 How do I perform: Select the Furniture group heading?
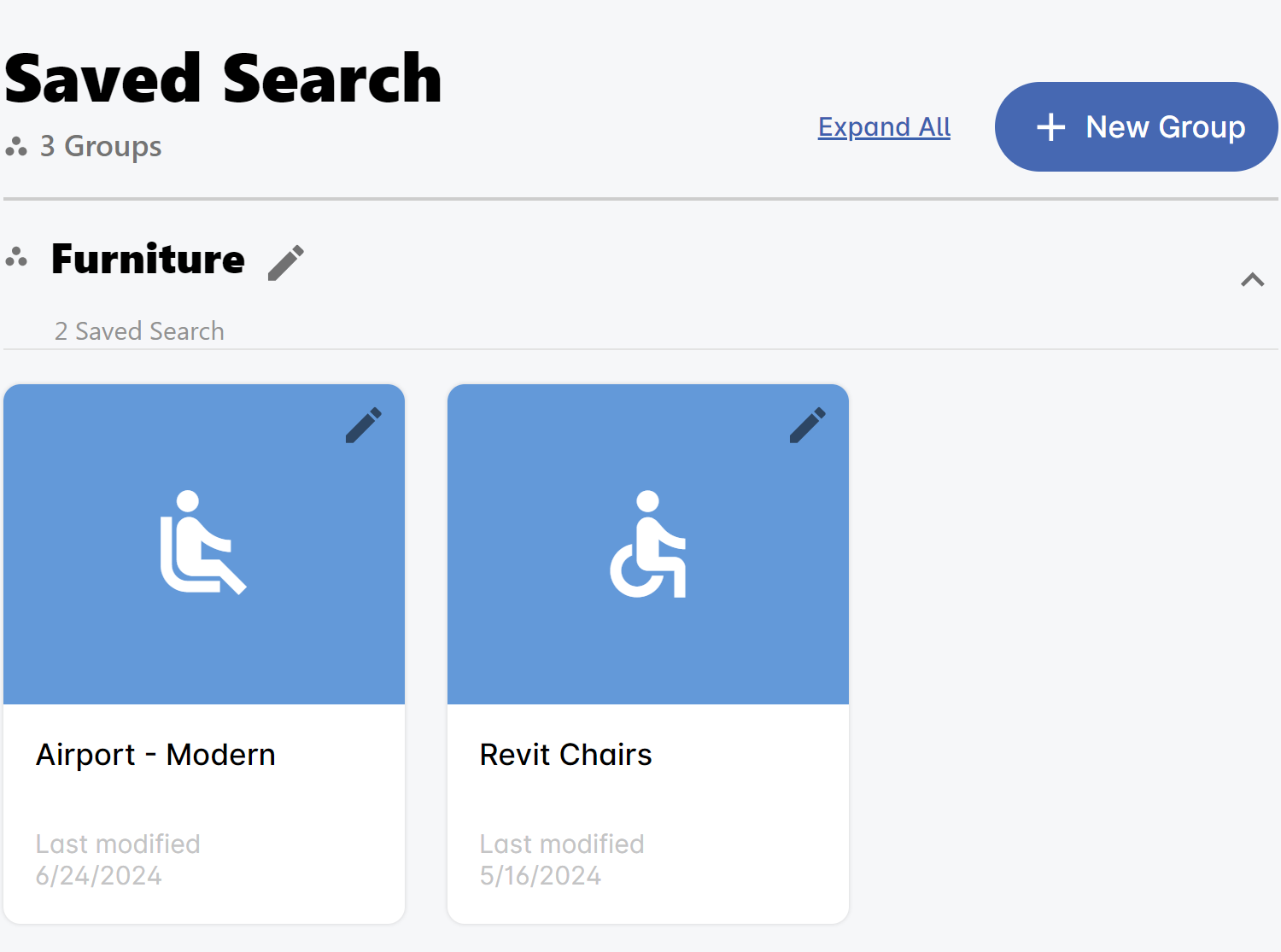pyautogui.click(x=148, y=259)
